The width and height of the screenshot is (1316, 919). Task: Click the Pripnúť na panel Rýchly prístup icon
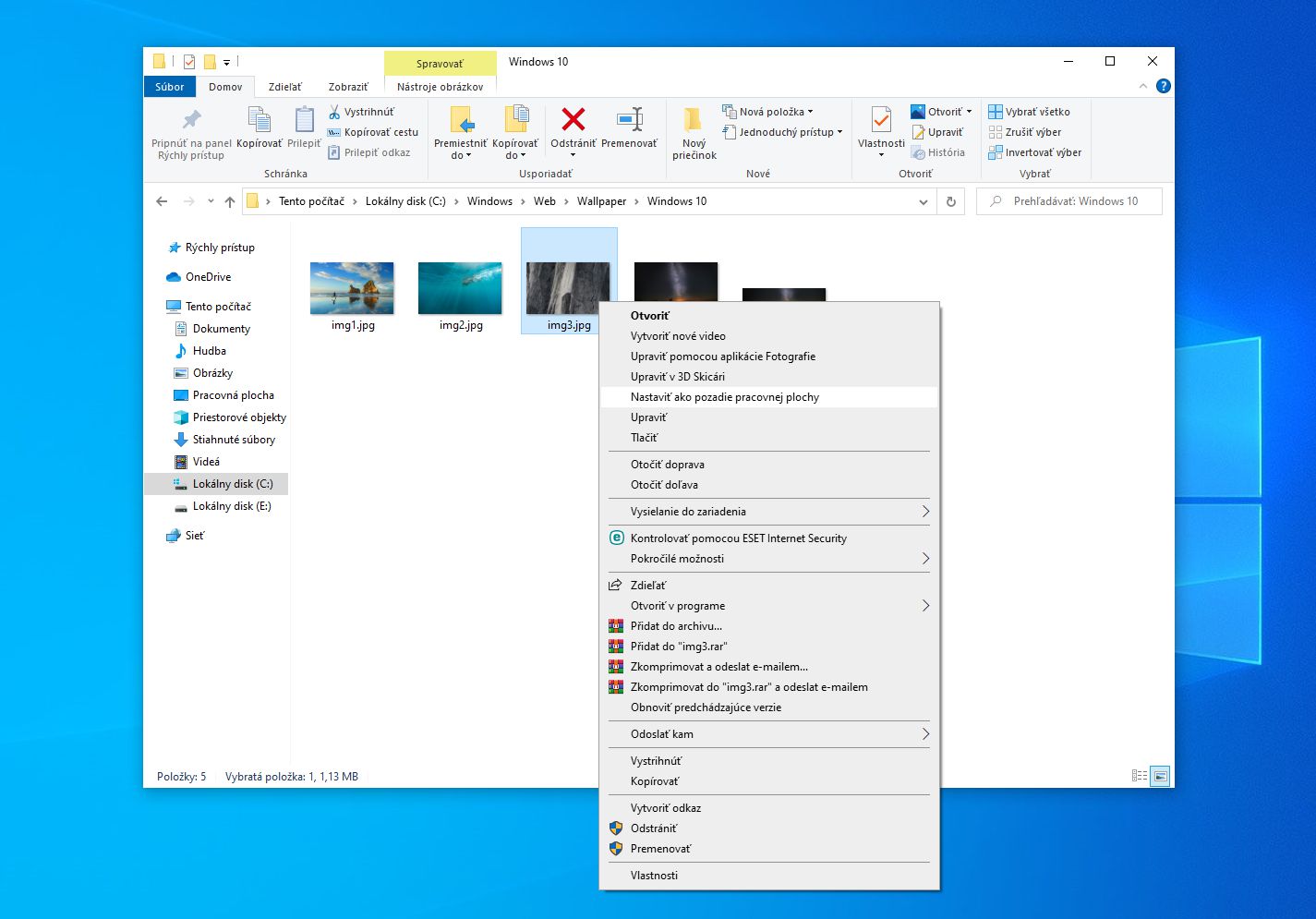(191, 120)
